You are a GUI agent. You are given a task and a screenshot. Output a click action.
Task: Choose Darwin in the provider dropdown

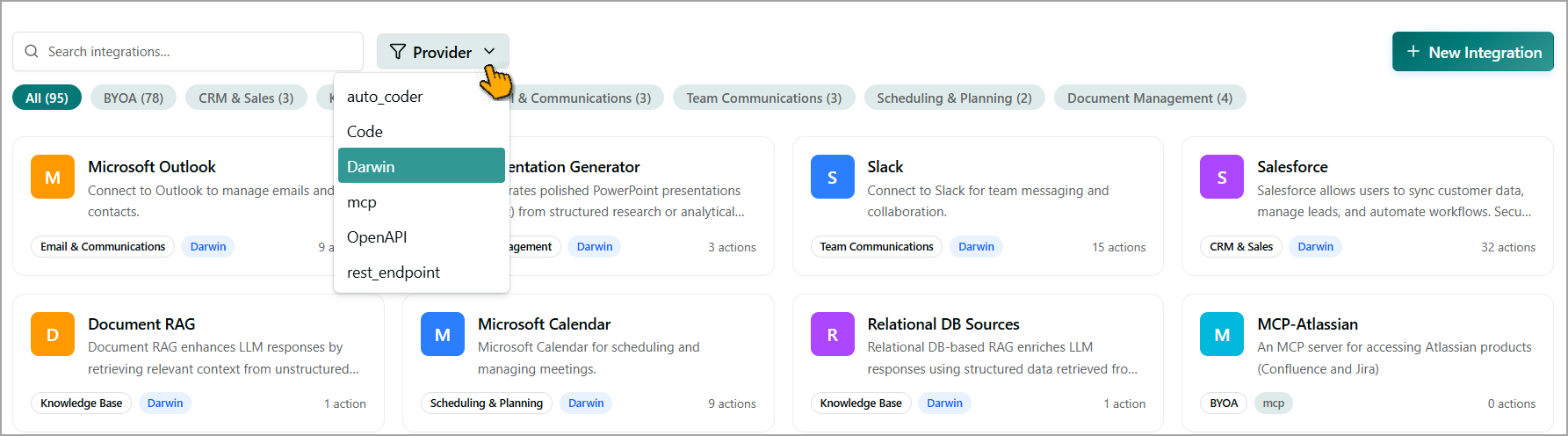[422, 165]
